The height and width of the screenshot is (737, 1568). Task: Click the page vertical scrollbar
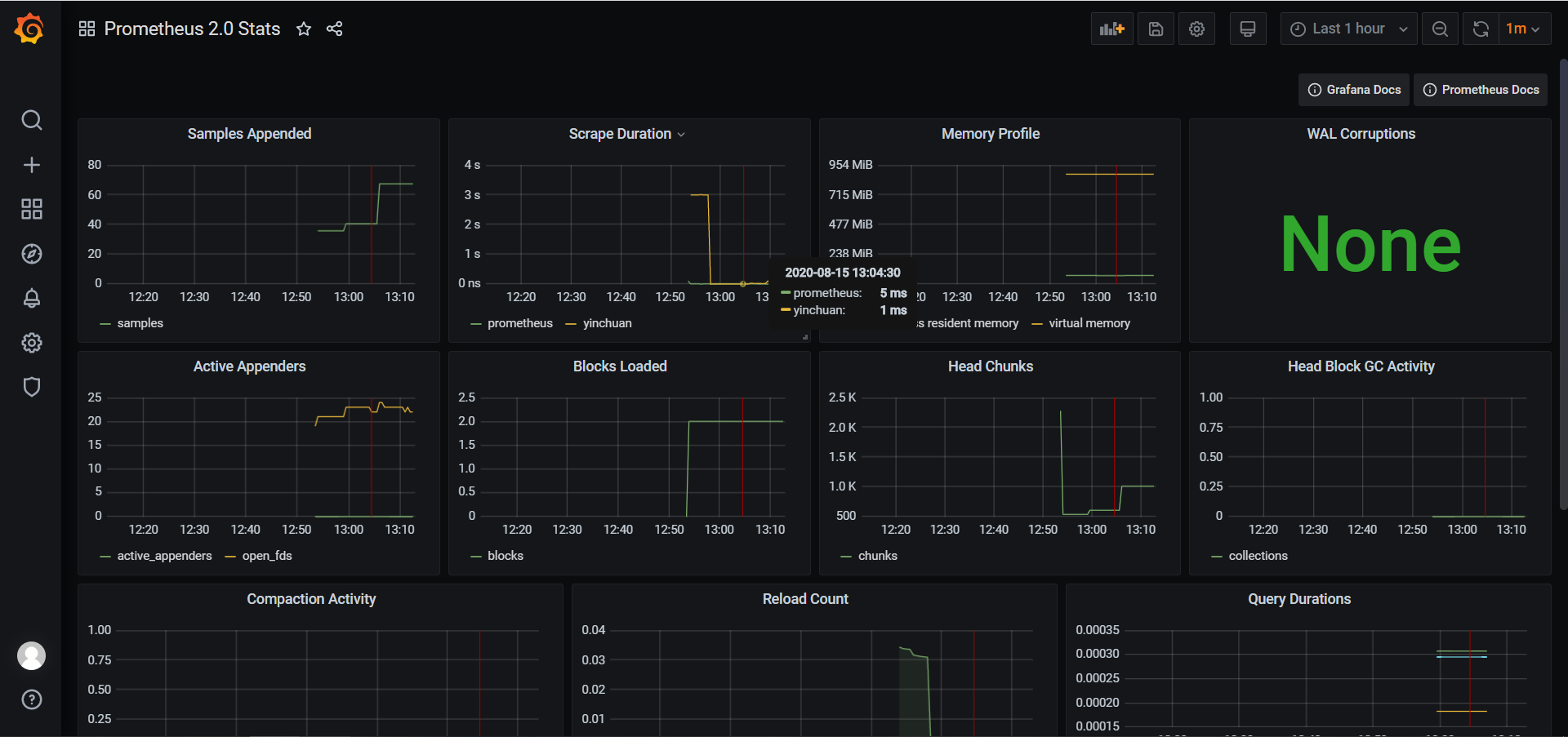(1563, 285)
